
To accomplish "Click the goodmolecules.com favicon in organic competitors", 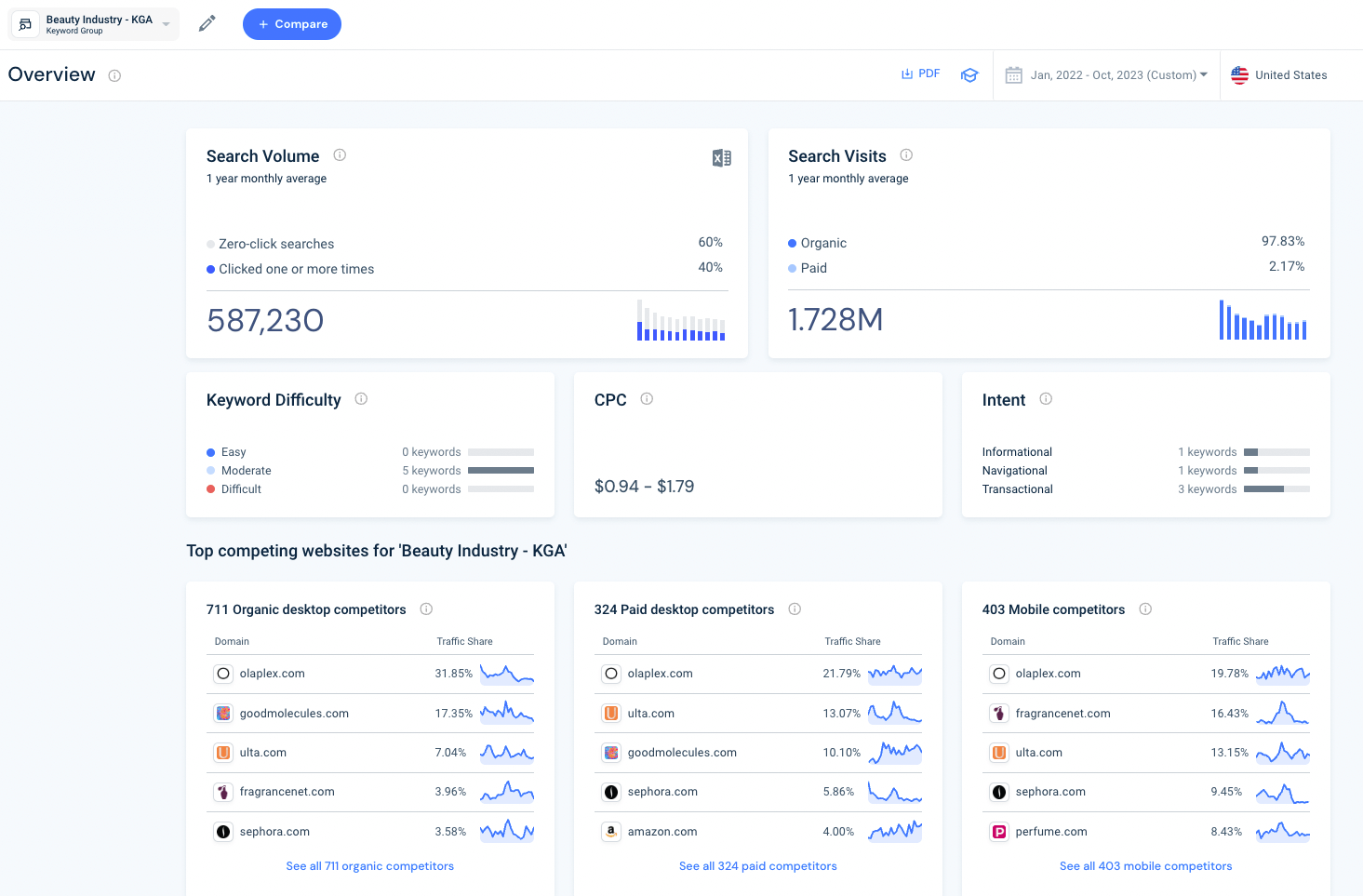I will point(223,714).
